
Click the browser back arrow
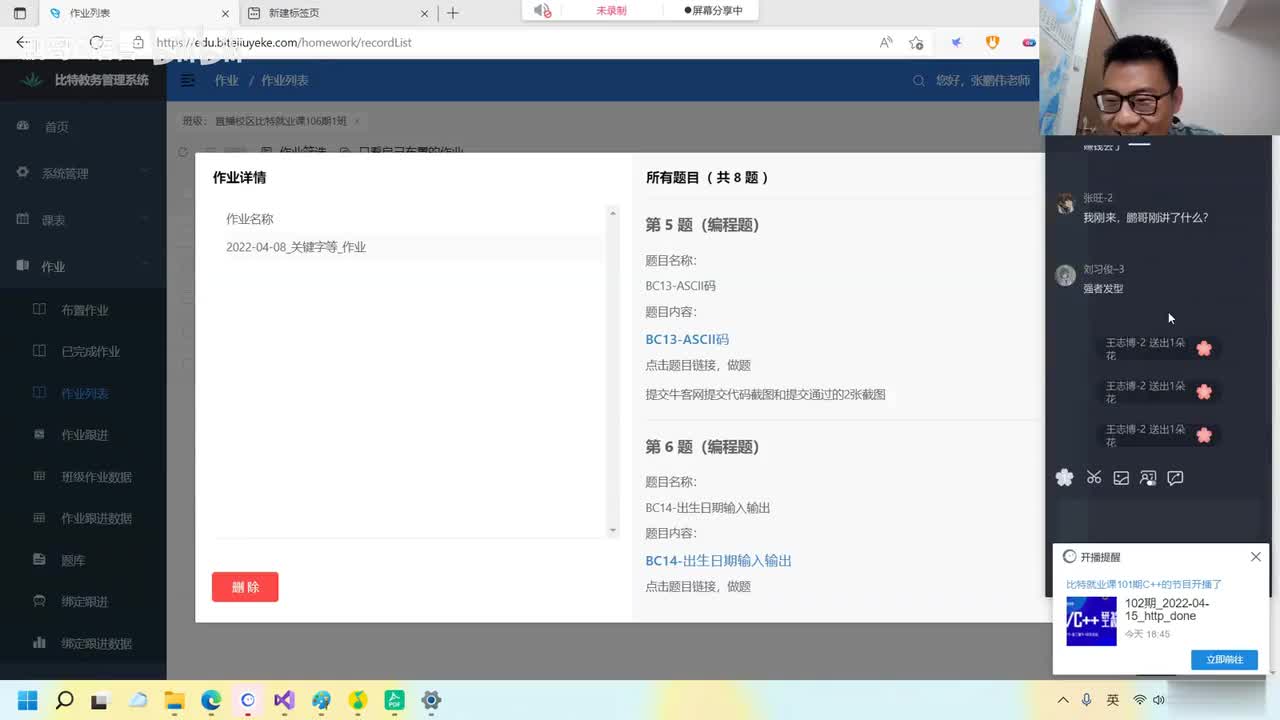(x=22, y=42)
